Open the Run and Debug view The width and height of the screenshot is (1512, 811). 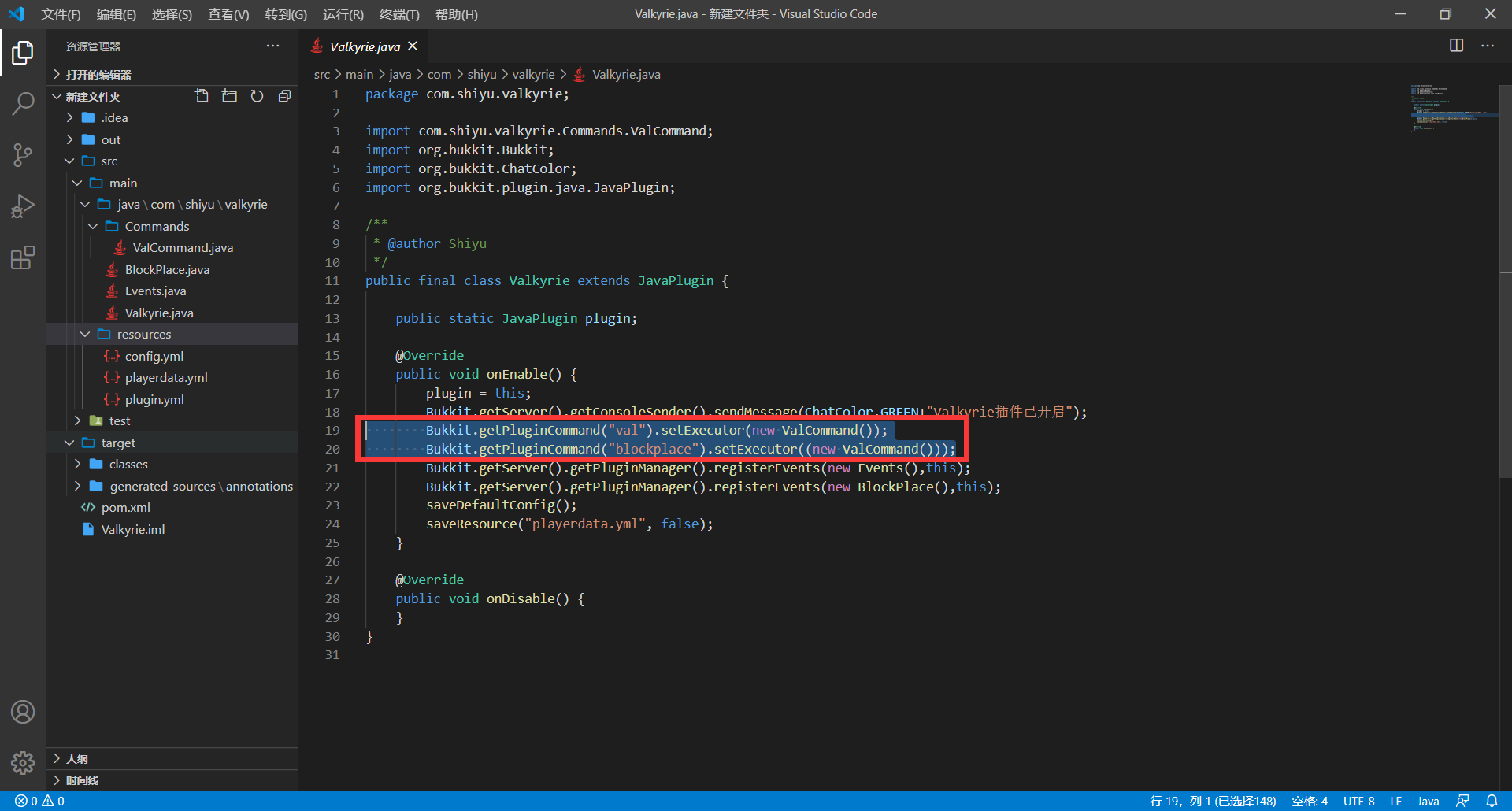[x=23, y=206]
